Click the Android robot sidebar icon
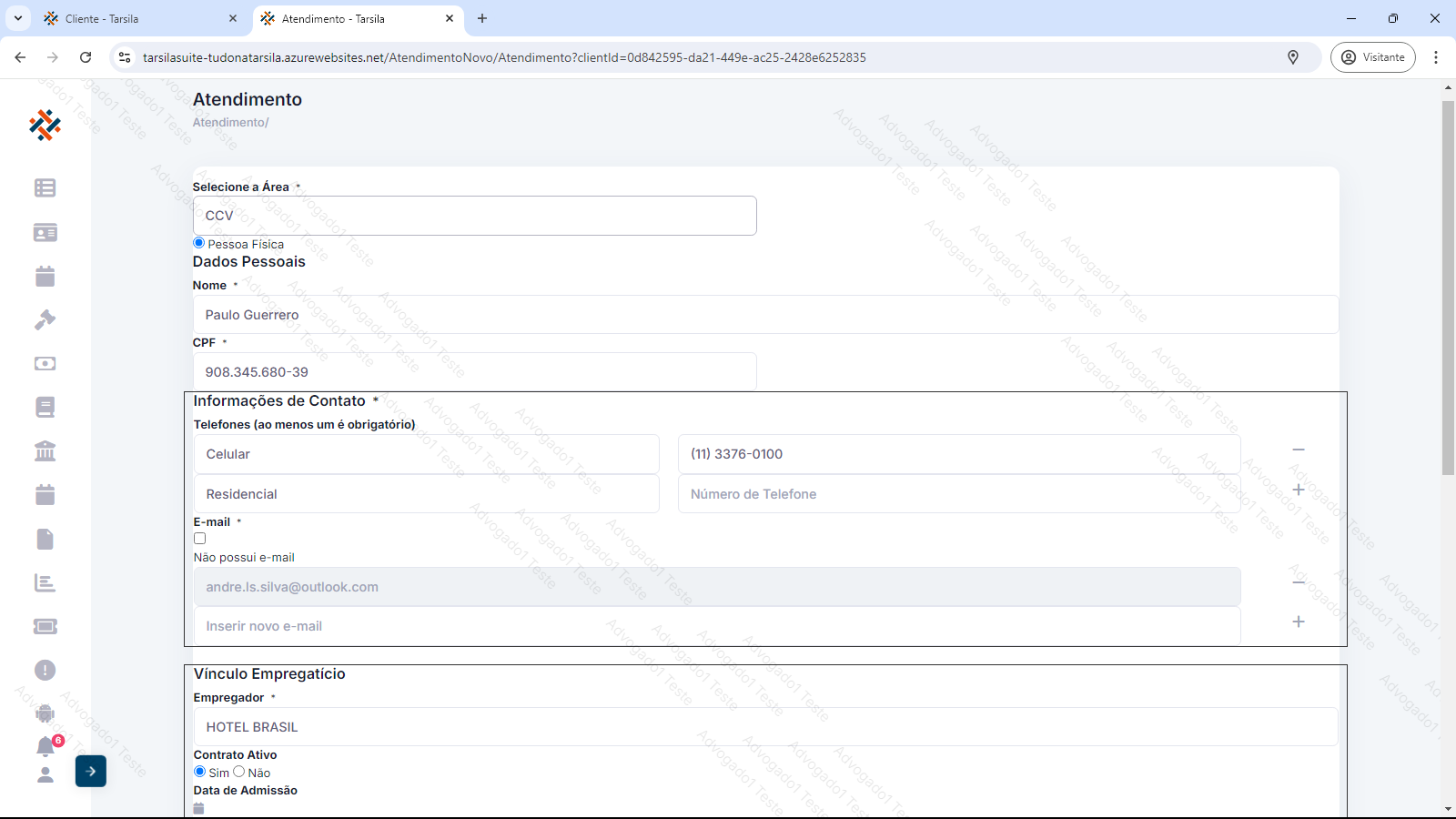The height and width of the screenshot is (819, 1456). point(45,713)
